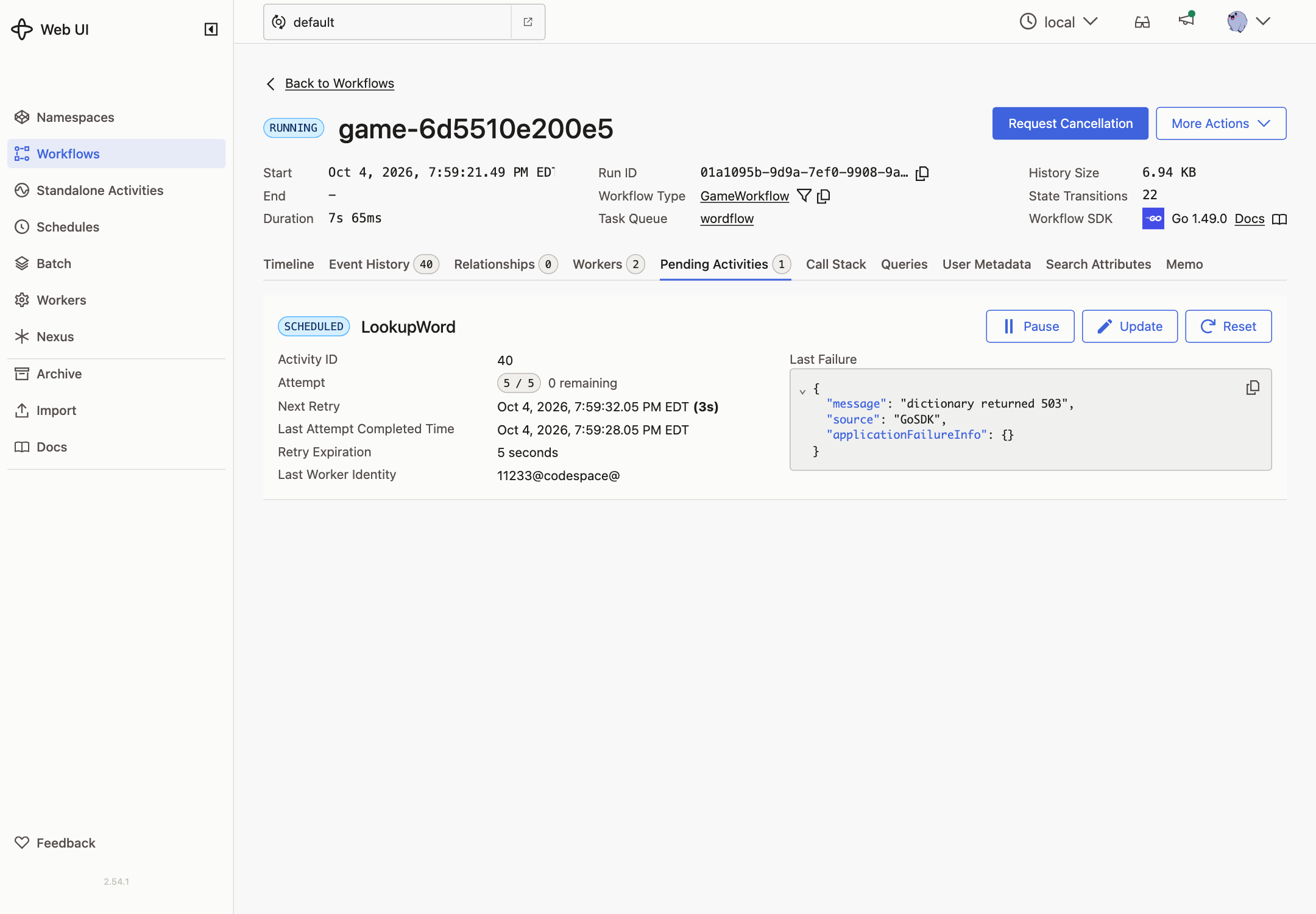Reset the LookupWord activity

(x=1228, y=326)
